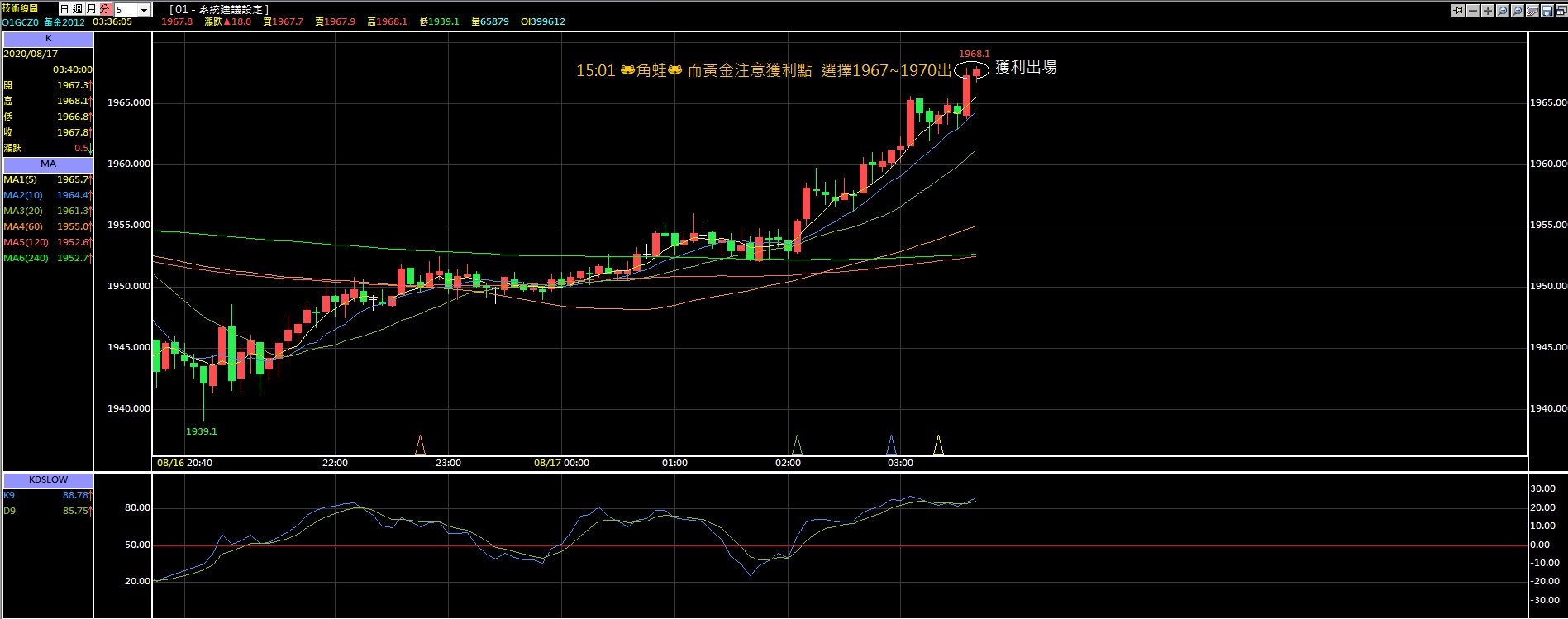The height and width of the screenshot is (619, 1568).
Task: Click the 收 close price row 1967.8
Action: [x=48, y=132]
